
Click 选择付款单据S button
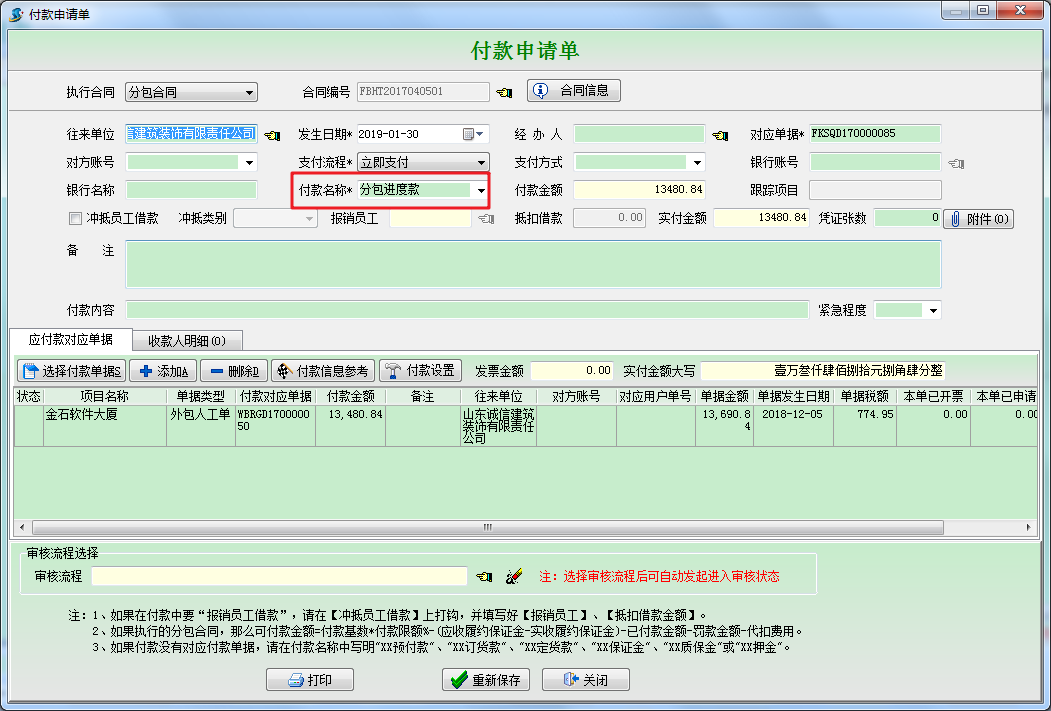pos(72,371)
